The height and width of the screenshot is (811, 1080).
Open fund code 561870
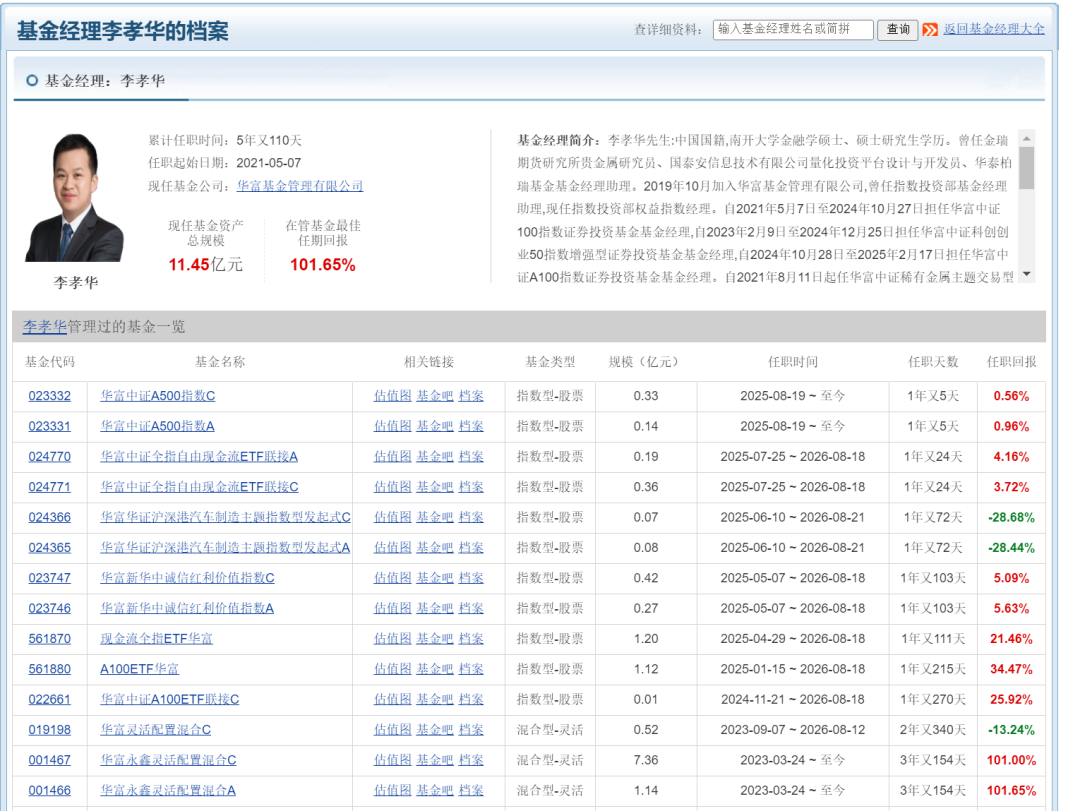click(x=50, y=639)
